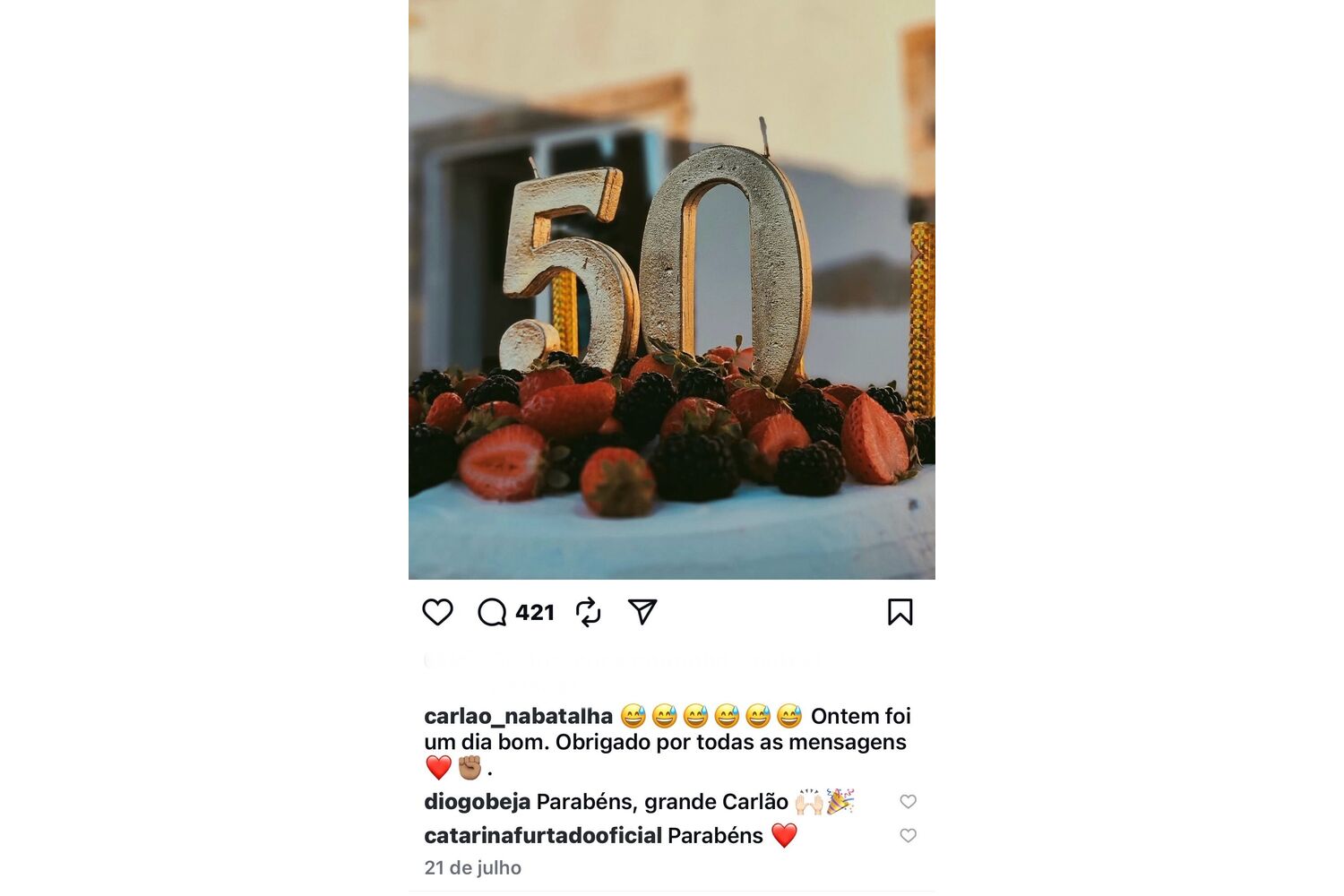Screen dimensions: 1344x896
Task: Tap the raised fist emoji in the caption
Action: click(x=470, y=768)
